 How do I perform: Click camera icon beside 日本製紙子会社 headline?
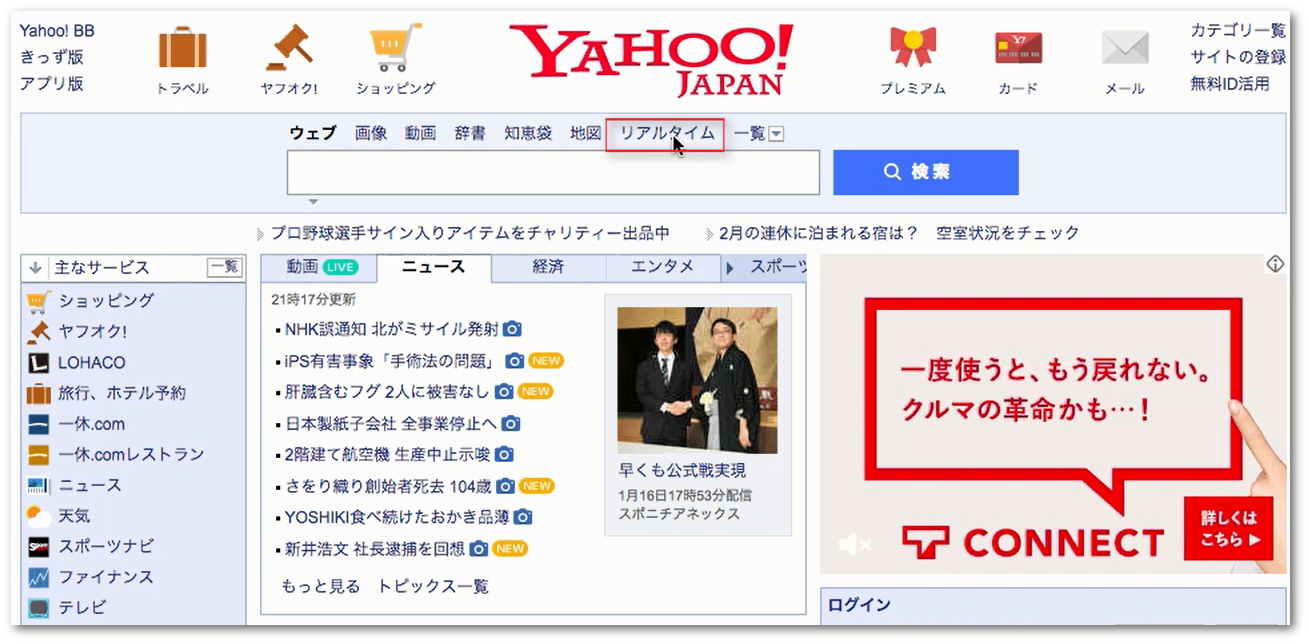click(510, 424)
